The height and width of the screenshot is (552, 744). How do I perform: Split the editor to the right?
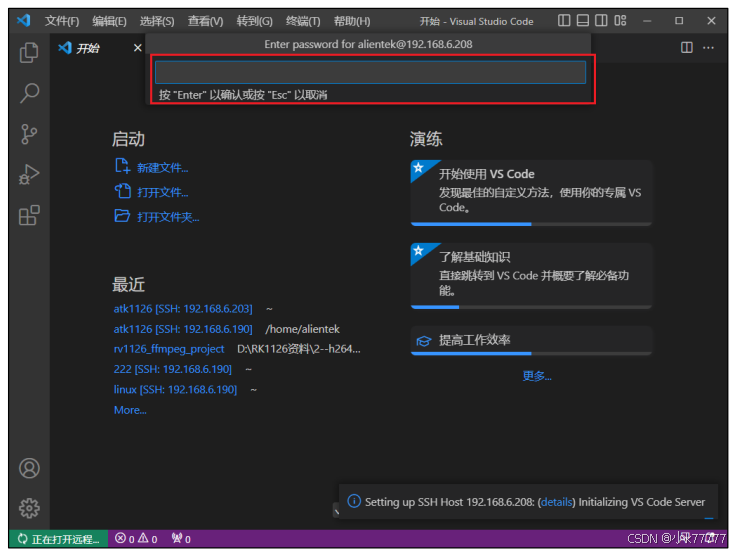(x=687, y=47)
